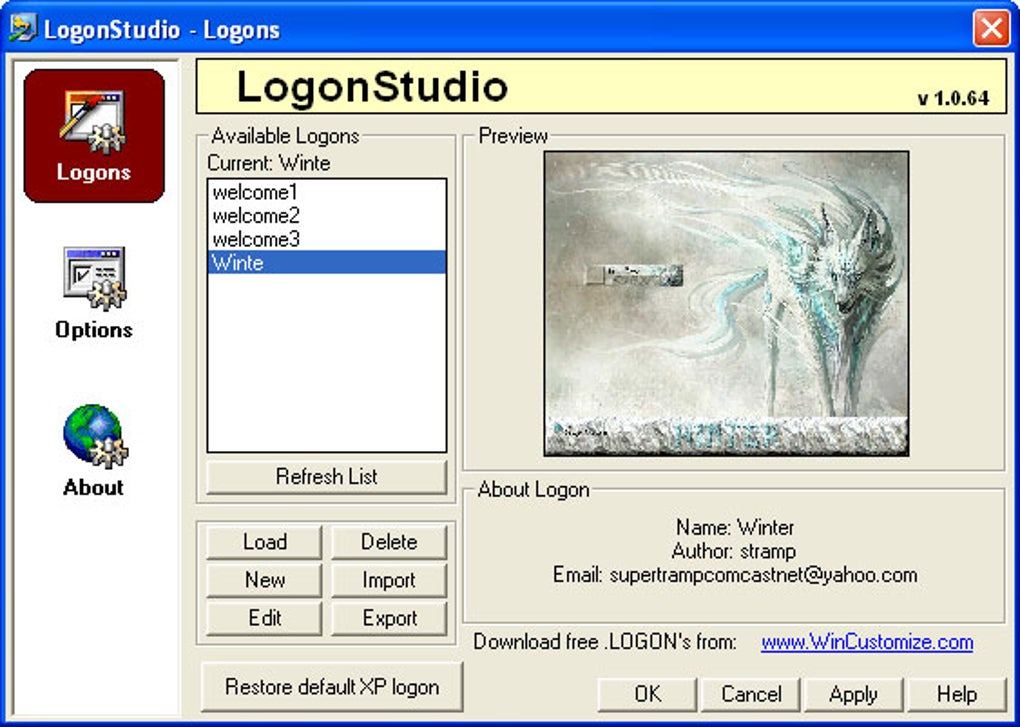Click the Cancel button
This screenshot has height=727, width=1020.
click(x=751, y=694)
